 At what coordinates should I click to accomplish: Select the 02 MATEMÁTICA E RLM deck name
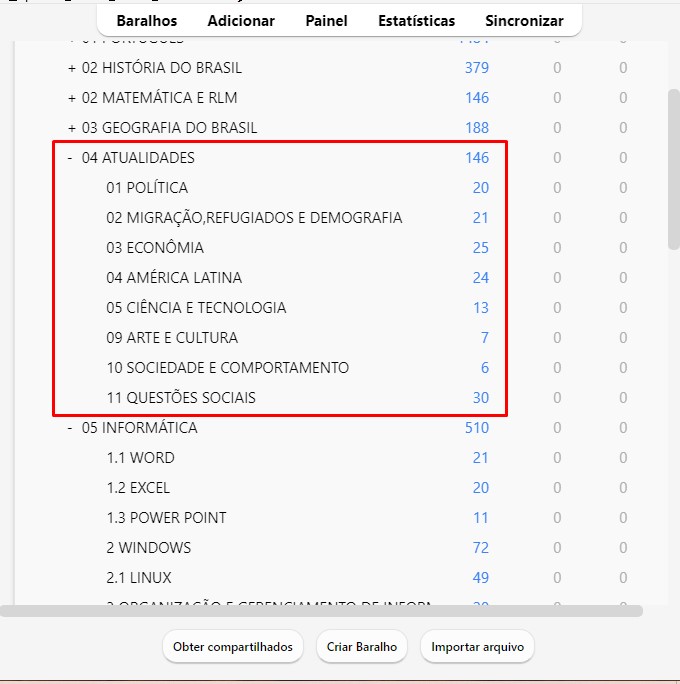(x=159, y=98)
